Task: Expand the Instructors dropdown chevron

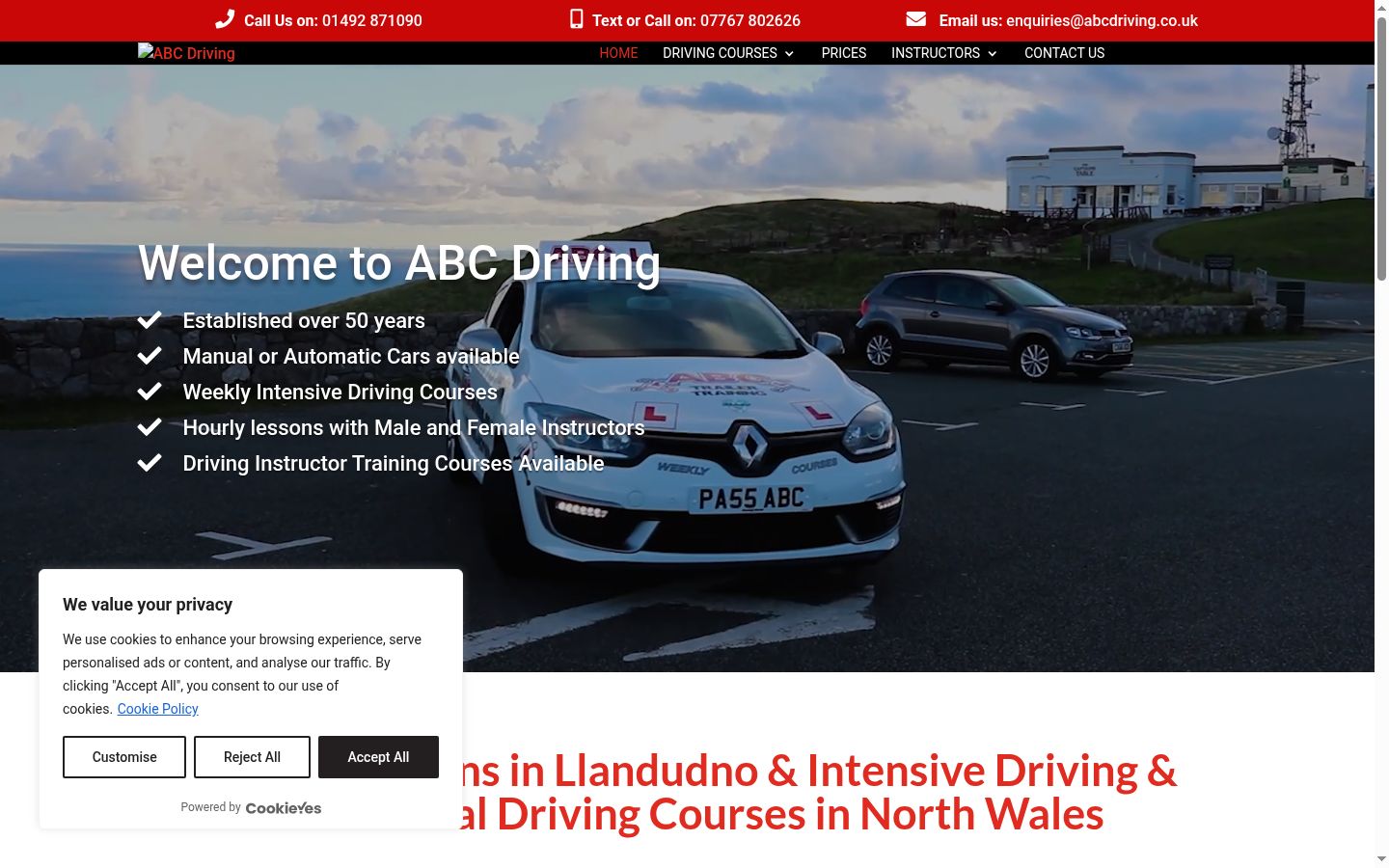Action: tap(992, 54)
